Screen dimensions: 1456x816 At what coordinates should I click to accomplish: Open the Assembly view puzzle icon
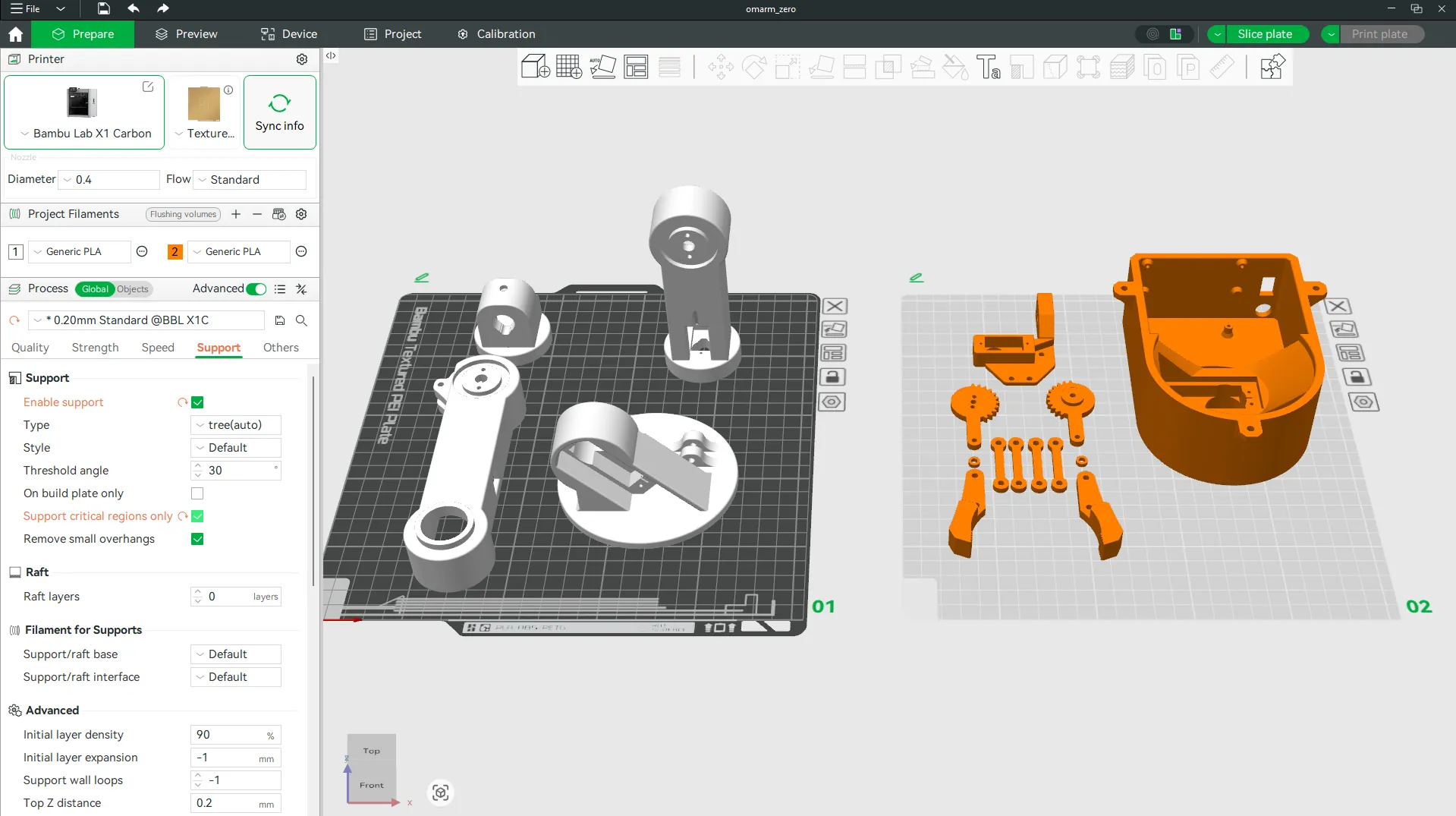(1272, 67)
